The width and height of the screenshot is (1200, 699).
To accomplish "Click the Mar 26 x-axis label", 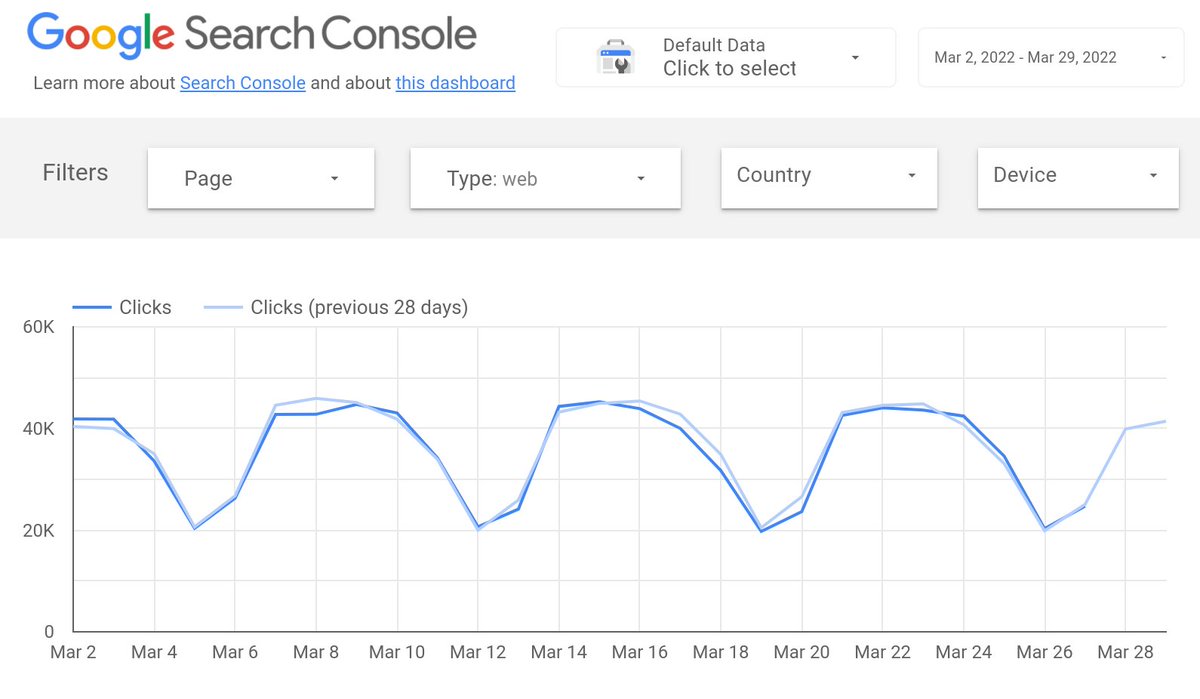I will pos(1044,652).
